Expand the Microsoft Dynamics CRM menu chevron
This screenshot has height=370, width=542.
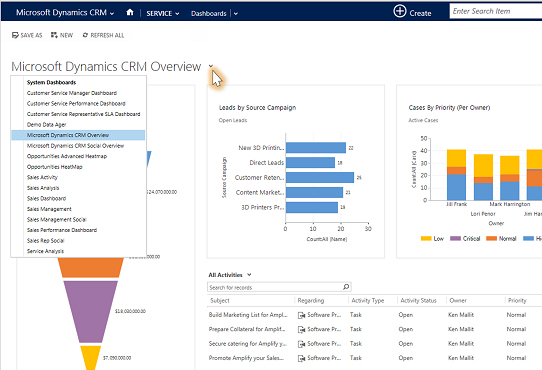tap(112, 13)
